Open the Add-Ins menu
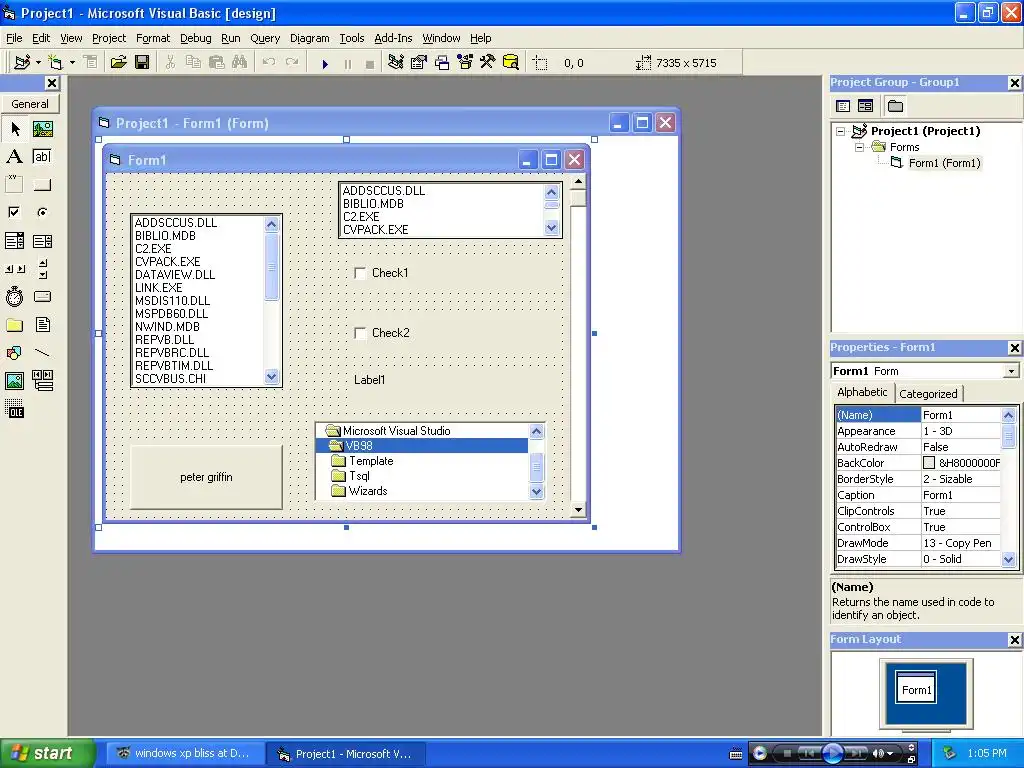1024x768 pixels. point(393,38)
